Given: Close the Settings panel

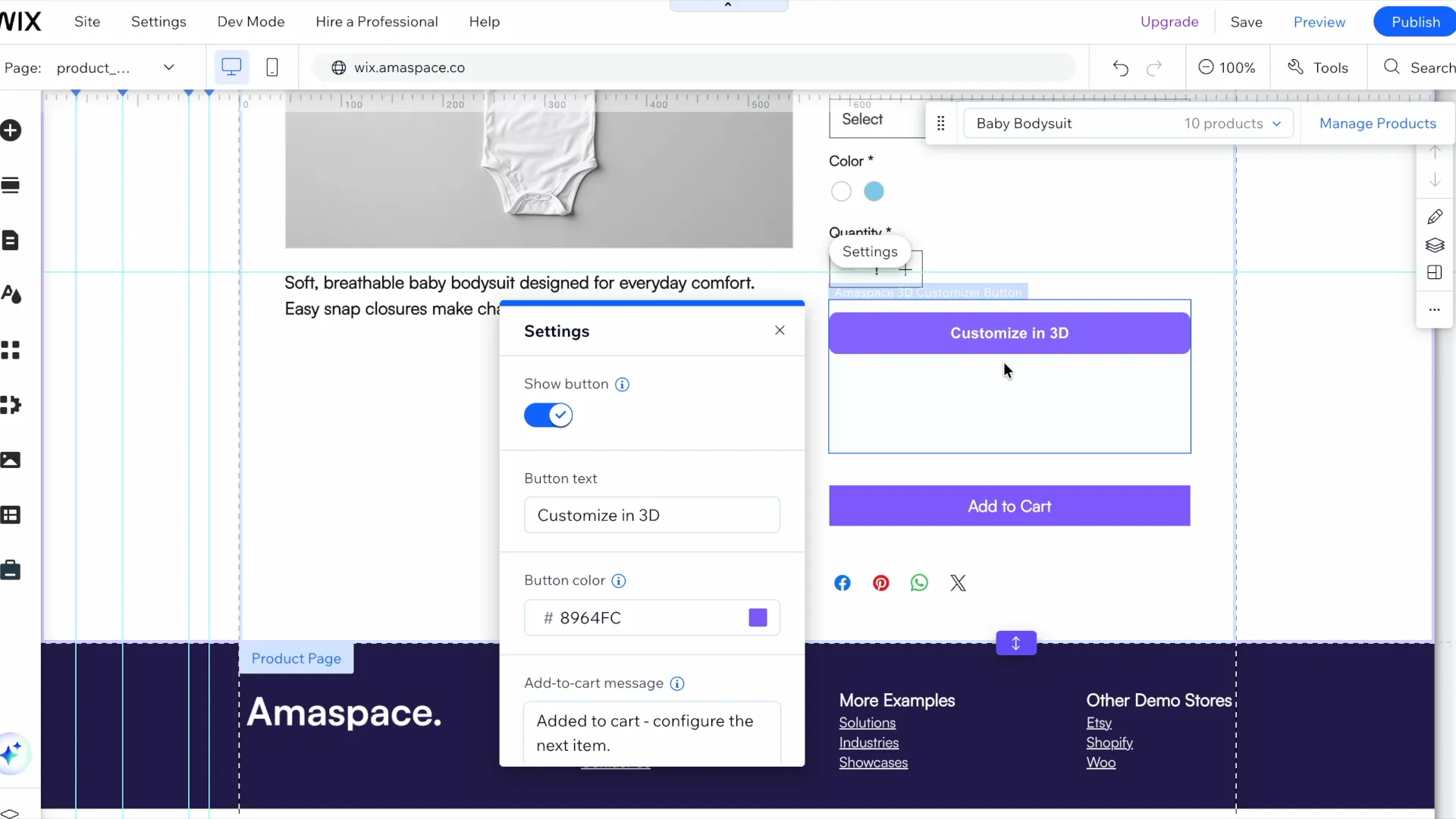Looking at the screenshot, I should [x=780, y=331].
